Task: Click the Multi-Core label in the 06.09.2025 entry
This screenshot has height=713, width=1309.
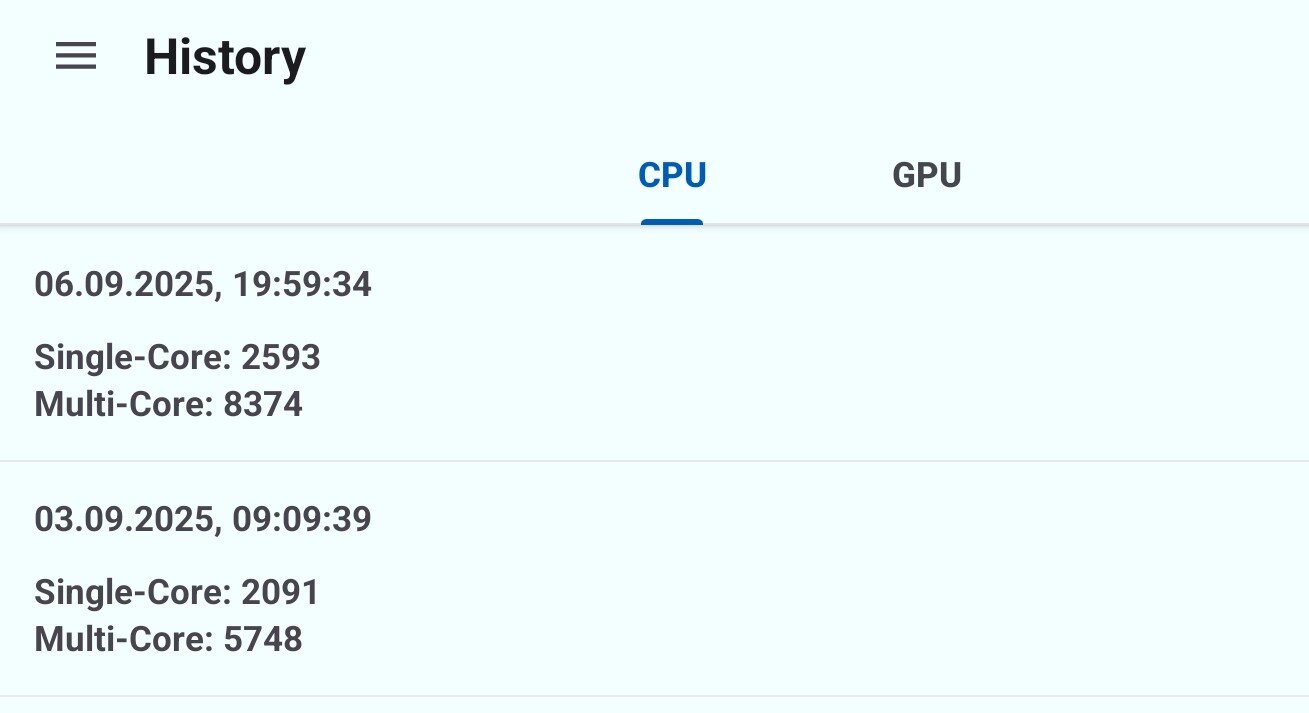Action: 124,405
